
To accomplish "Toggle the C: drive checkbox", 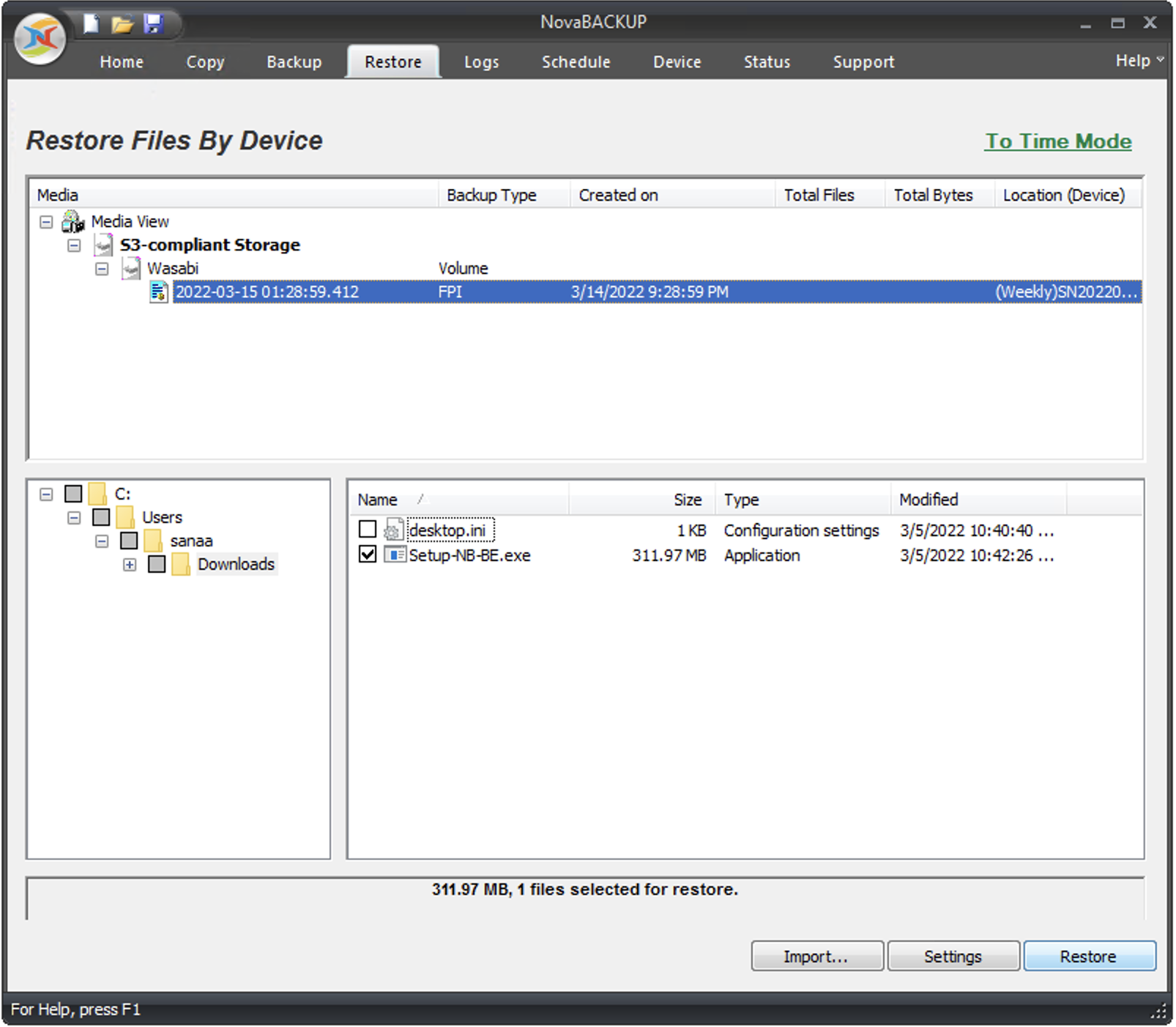I will [x=73, y=494].
